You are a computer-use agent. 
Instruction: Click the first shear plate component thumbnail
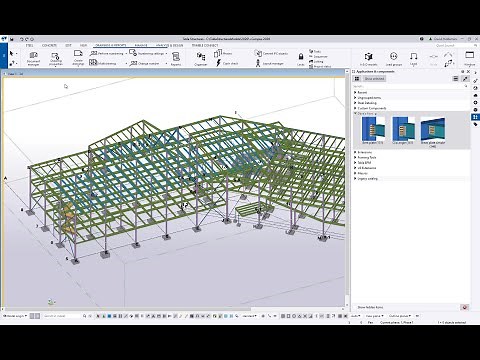[x=373, y=130]
